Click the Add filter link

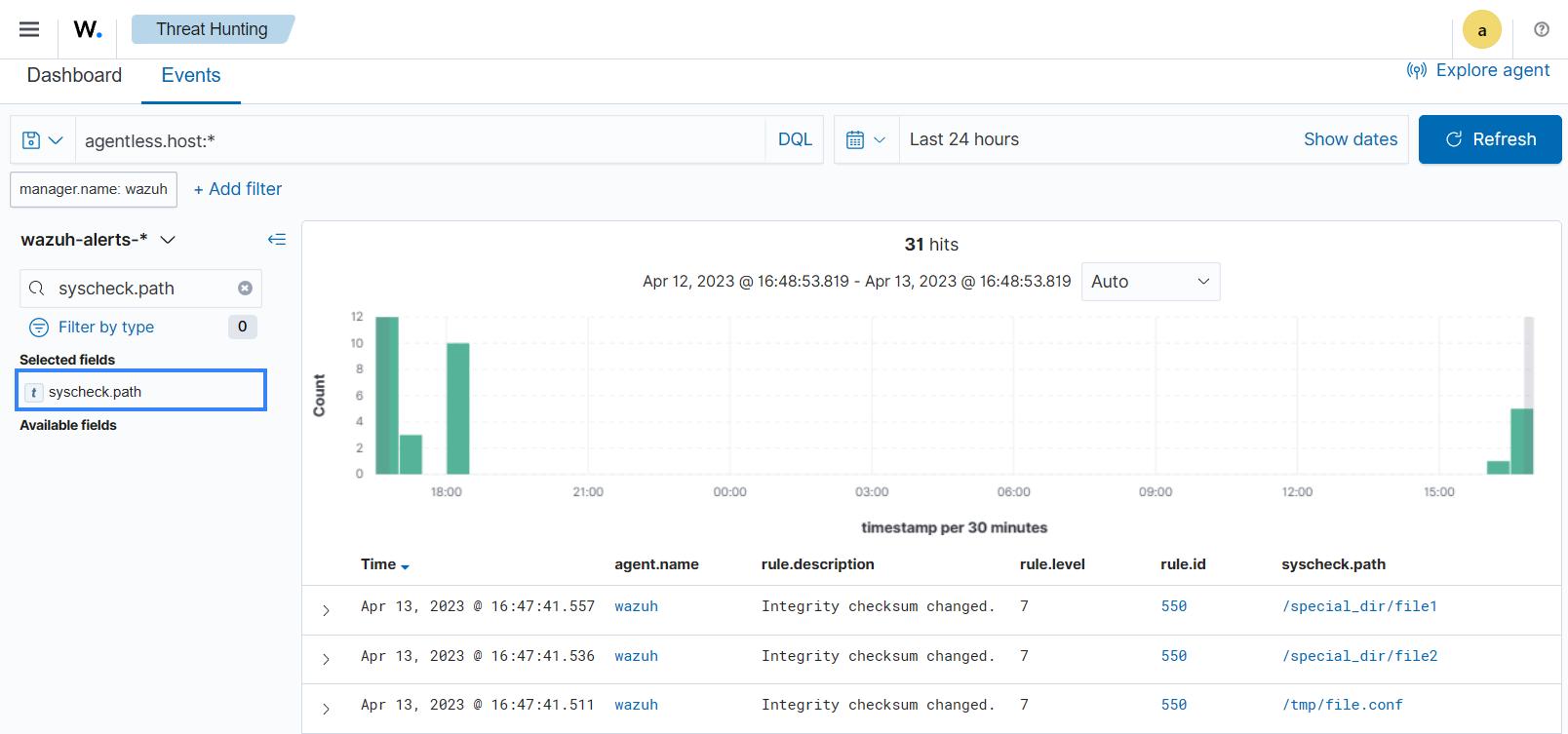coord(238,189)
